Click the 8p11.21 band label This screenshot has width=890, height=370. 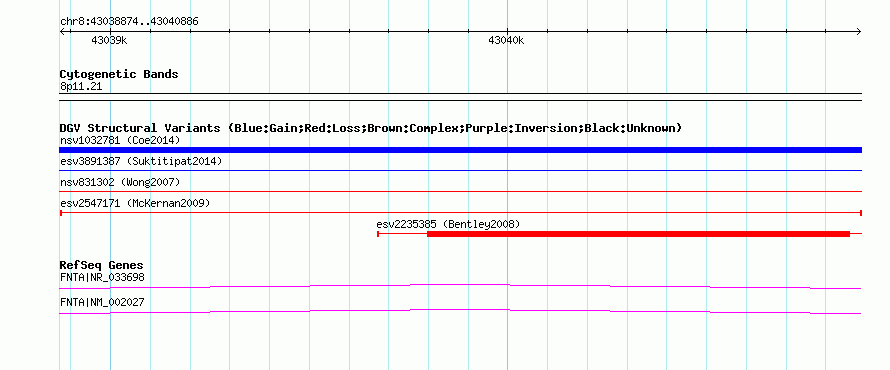point(81,87)
